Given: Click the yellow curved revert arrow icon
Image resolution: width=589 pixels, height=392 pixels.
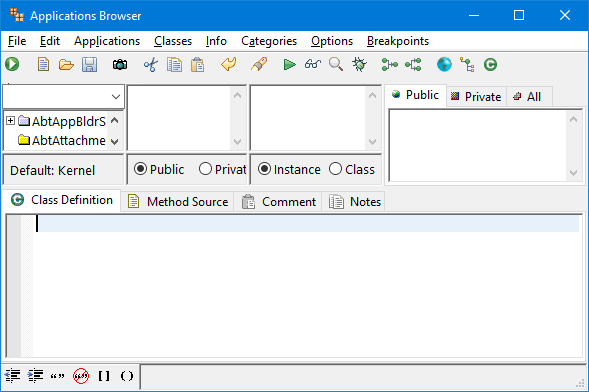Looking at the screenshot, I should 228,65.
